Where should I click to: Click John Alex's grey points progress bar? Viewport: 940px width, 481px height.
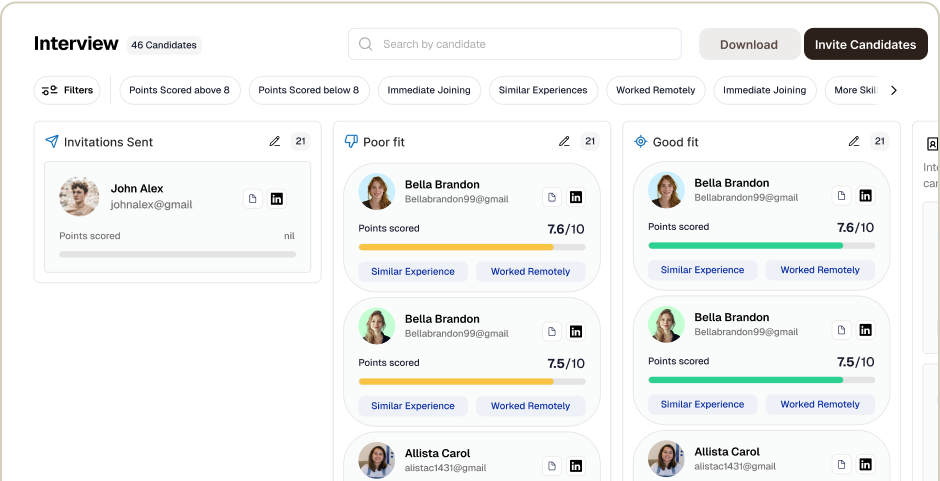coord(177,254)
